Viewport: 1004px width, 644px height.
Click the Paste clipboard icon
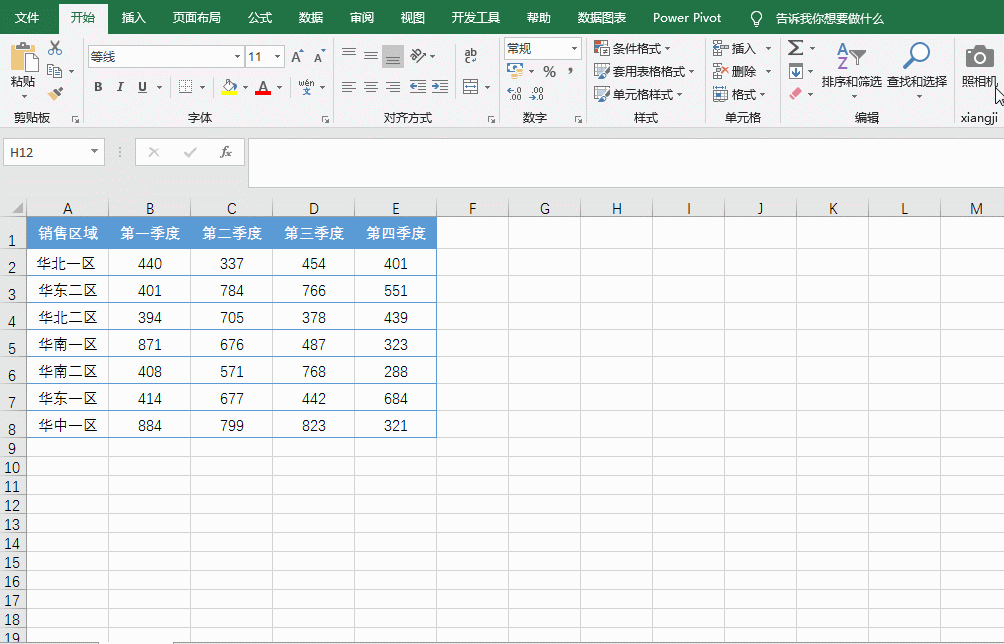click(24, 57)
